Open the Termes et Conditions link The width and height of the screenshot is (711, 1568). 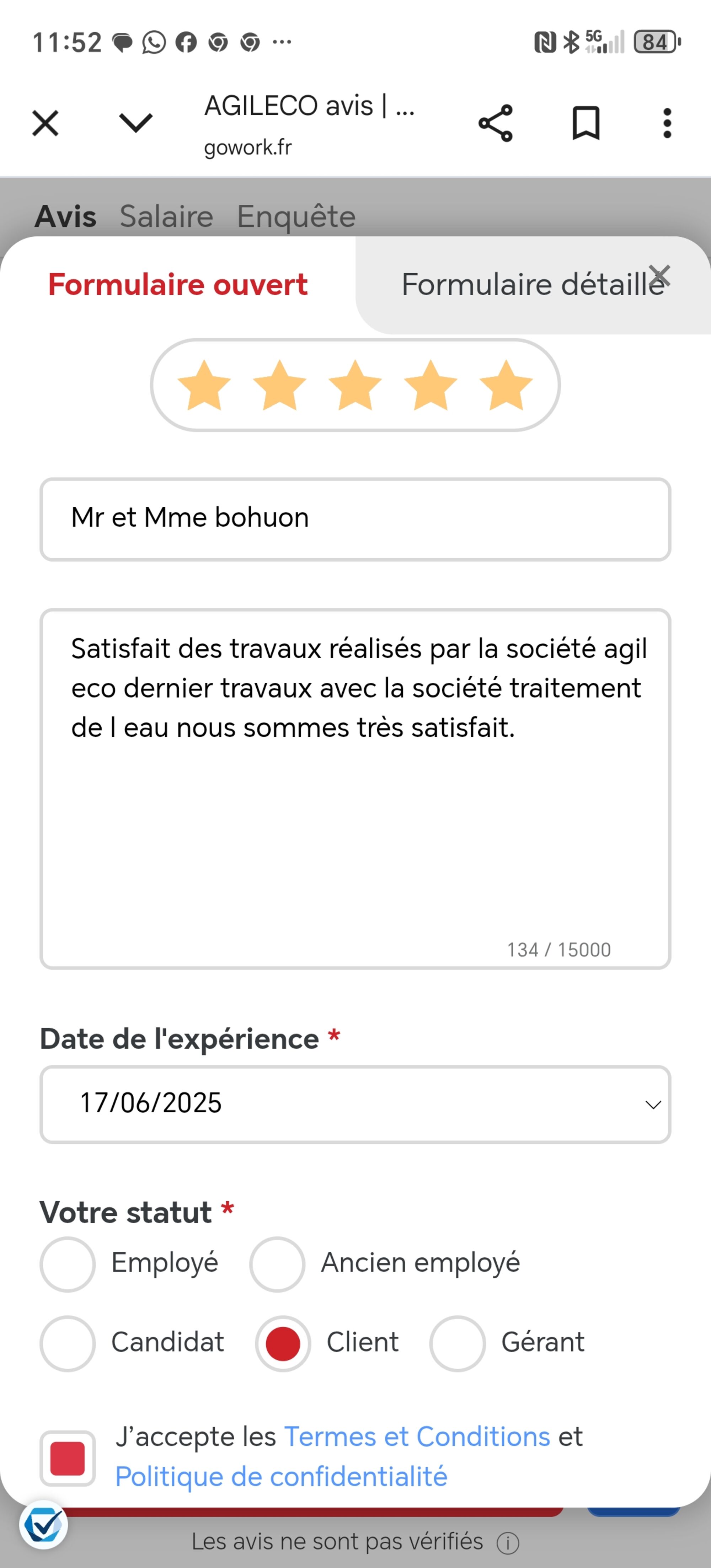417,1437
